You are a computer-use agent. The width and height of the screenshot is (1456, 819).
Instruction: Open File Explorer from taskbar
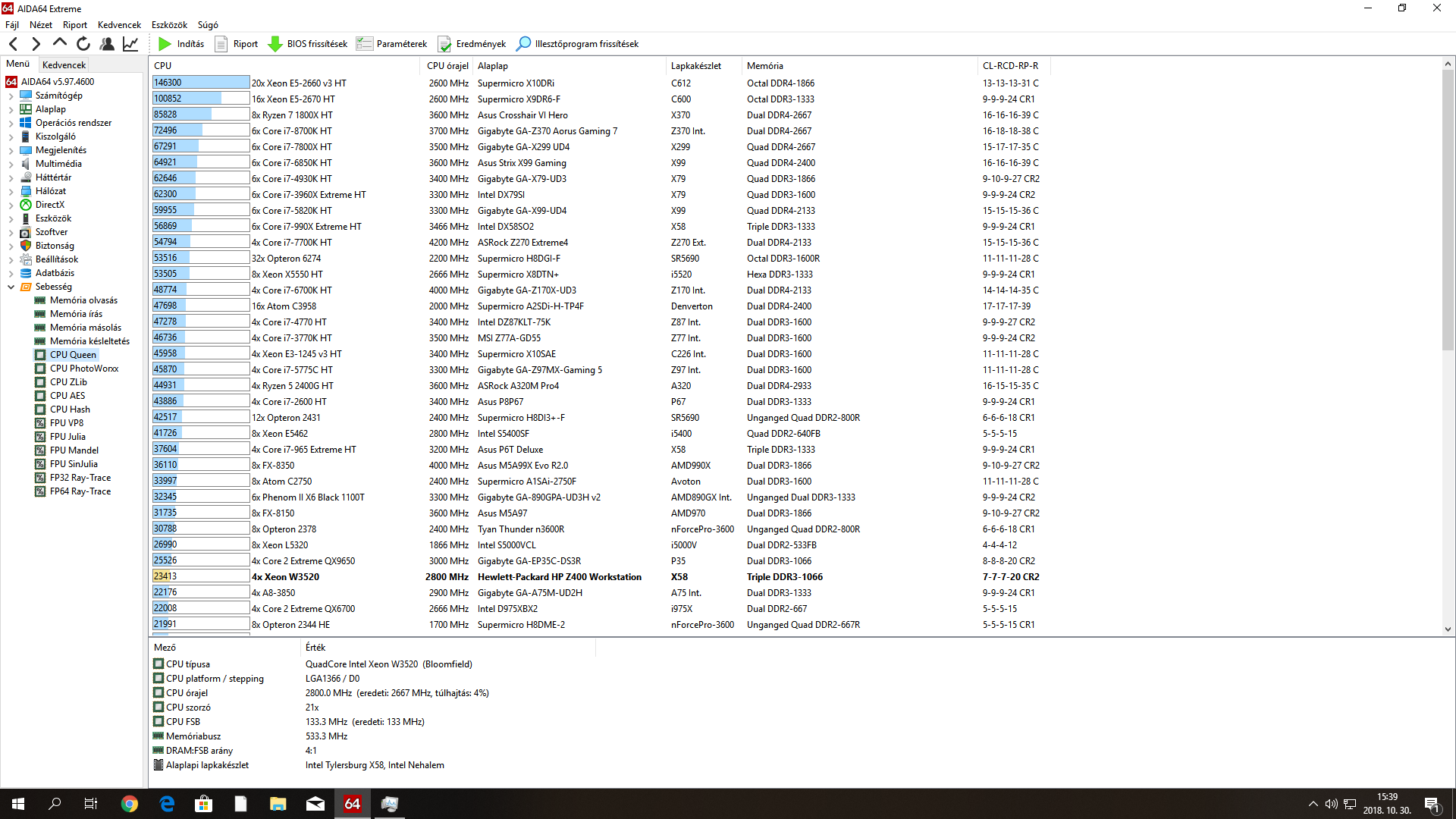pyautogui.click(x=278, y=804)
